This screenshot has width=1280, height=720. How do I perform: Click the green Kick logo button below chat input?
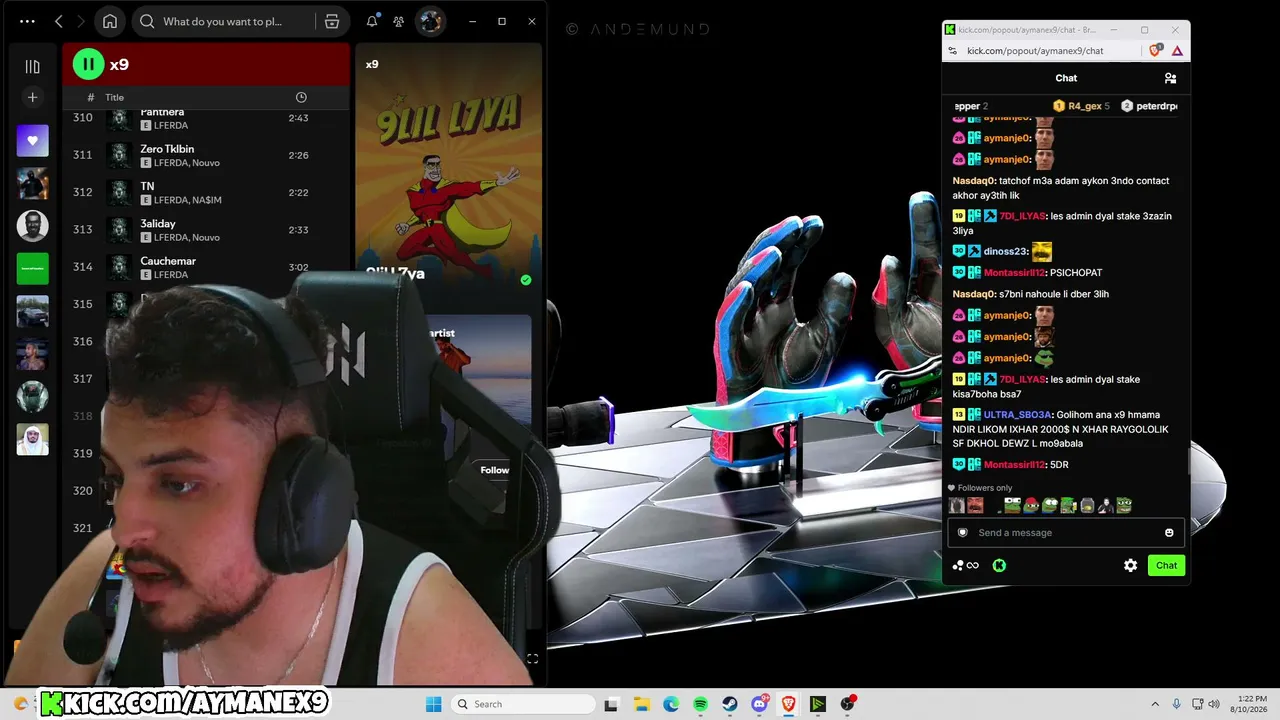[999, 566]
